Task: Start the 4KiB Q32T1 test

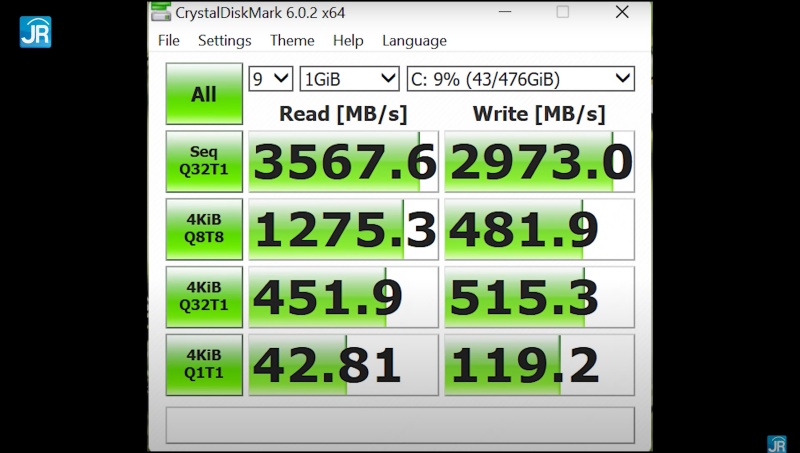Action: 204,297
